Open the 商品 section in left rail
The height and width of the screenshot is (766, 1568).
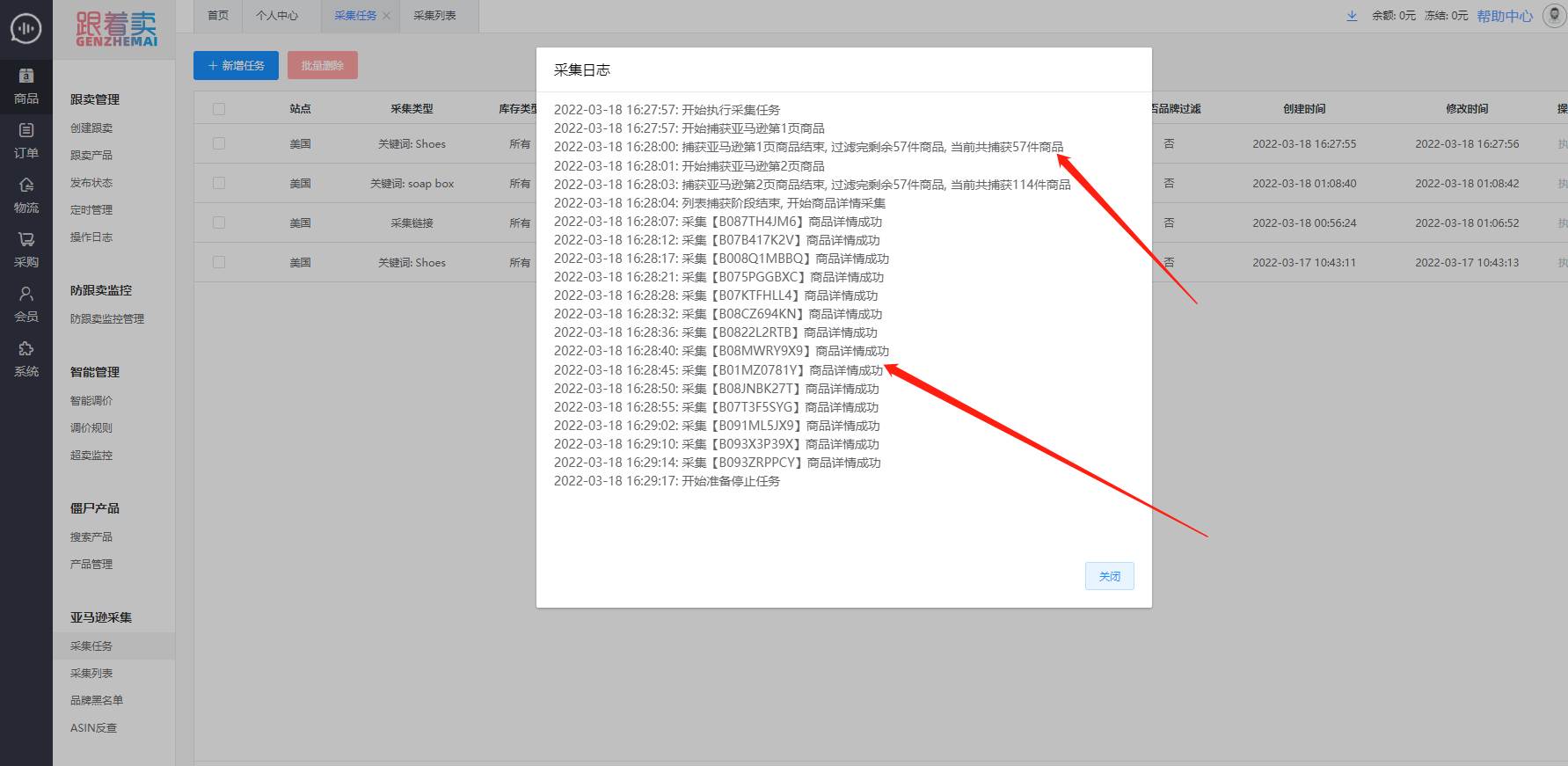(x=26, y=87)
